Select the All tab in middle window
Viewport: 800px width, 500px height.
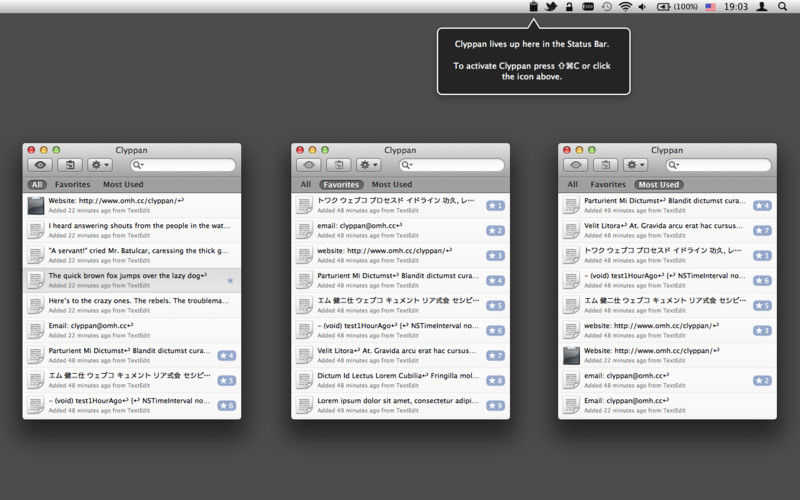pos(306,184)
